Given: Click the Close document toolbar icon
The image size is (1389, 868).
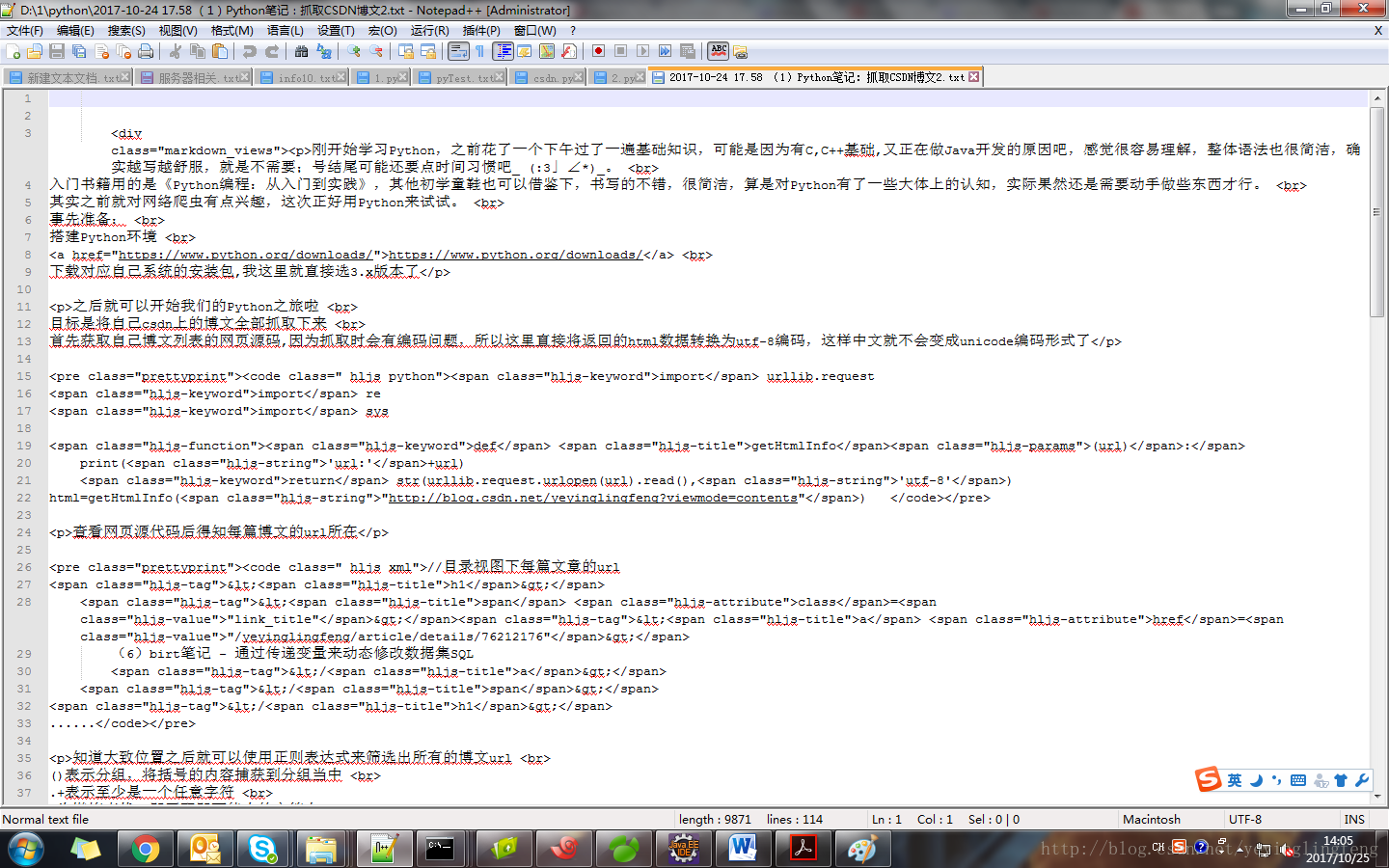Looking at the screenshot, I should pos(101,51).
